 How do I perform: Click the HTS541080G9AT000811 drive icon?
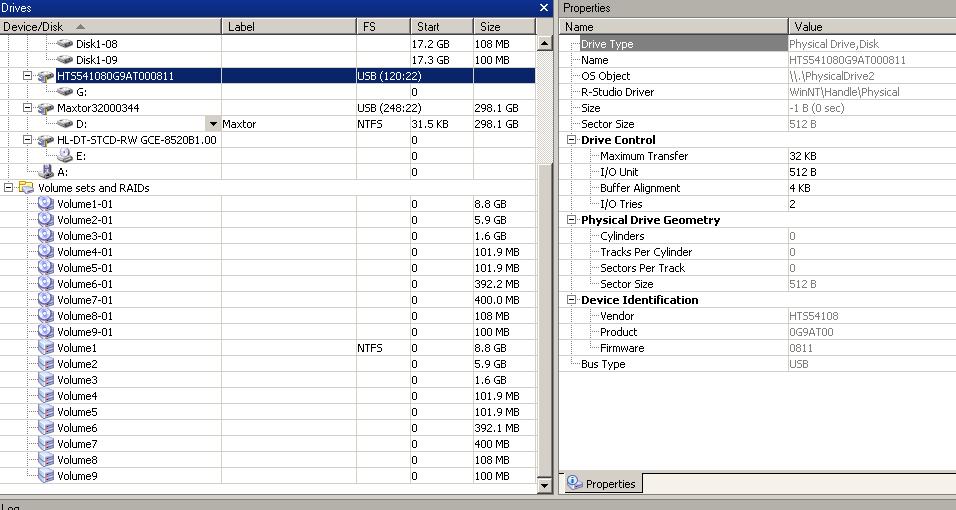coord(46,76)
